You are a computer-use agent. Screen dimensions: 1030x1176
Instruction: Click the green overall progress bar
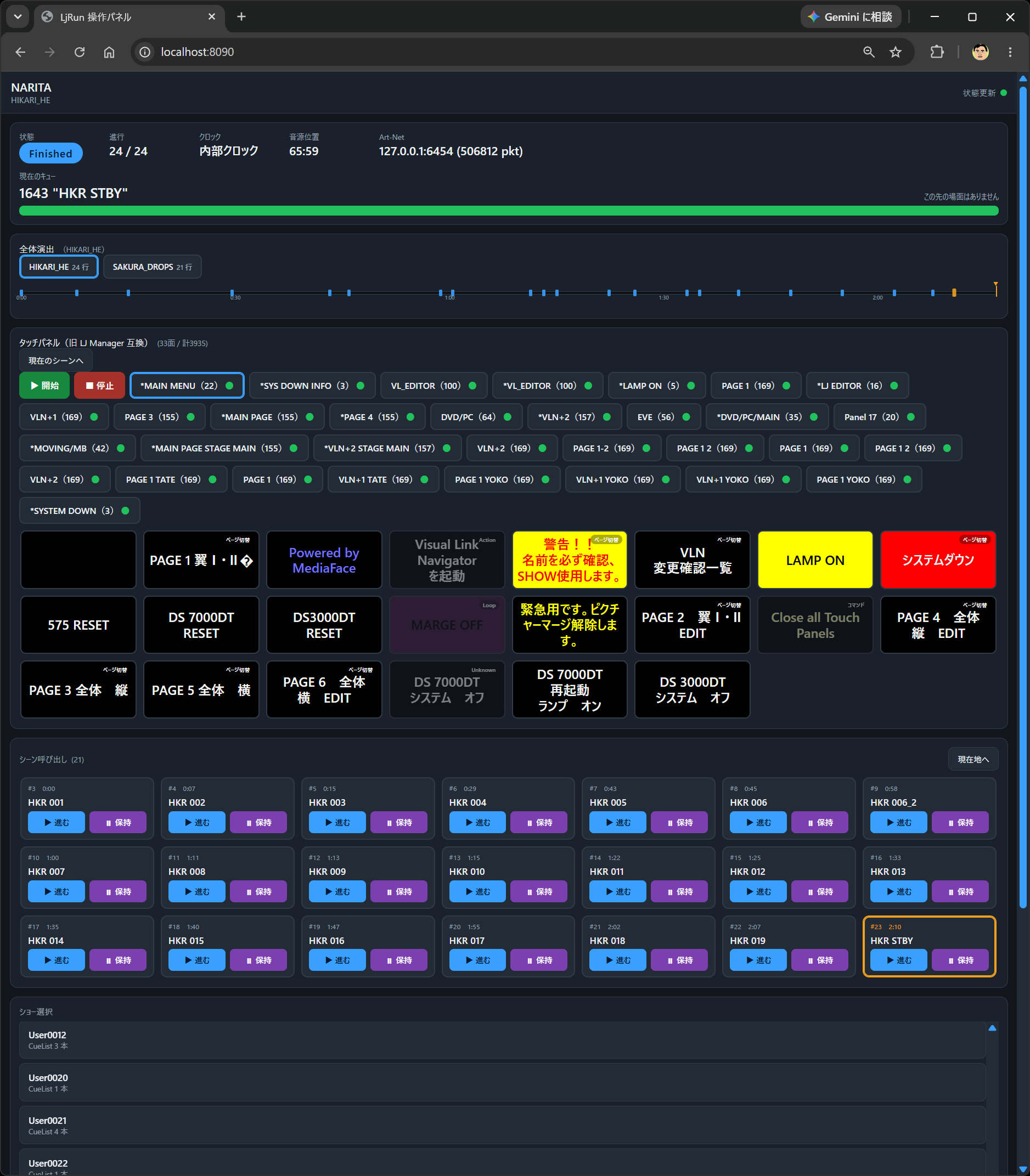coord(509,211)
